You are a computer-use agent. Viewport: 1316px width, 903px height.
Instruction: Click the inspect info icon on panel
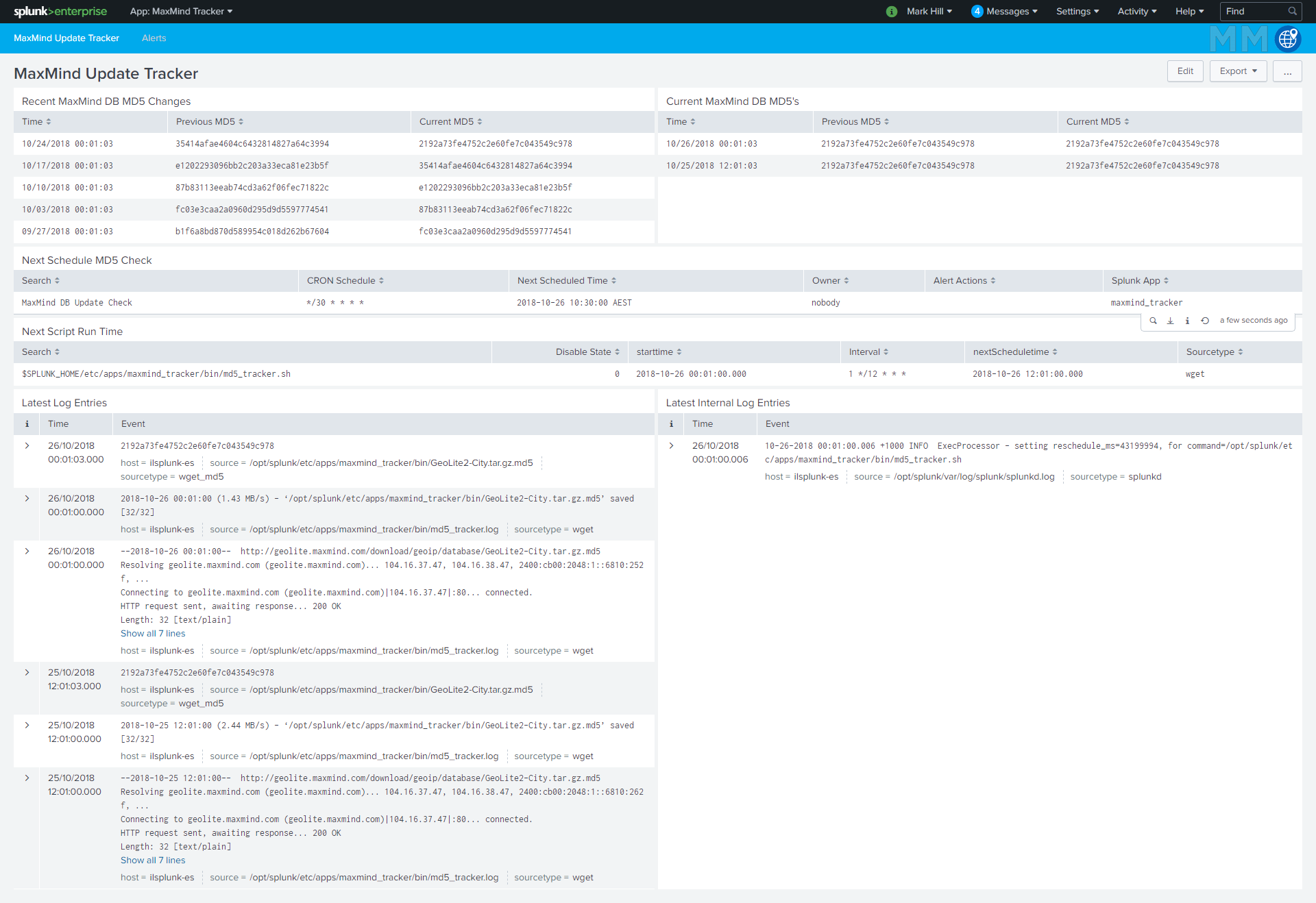click(x=1187, y=321)
